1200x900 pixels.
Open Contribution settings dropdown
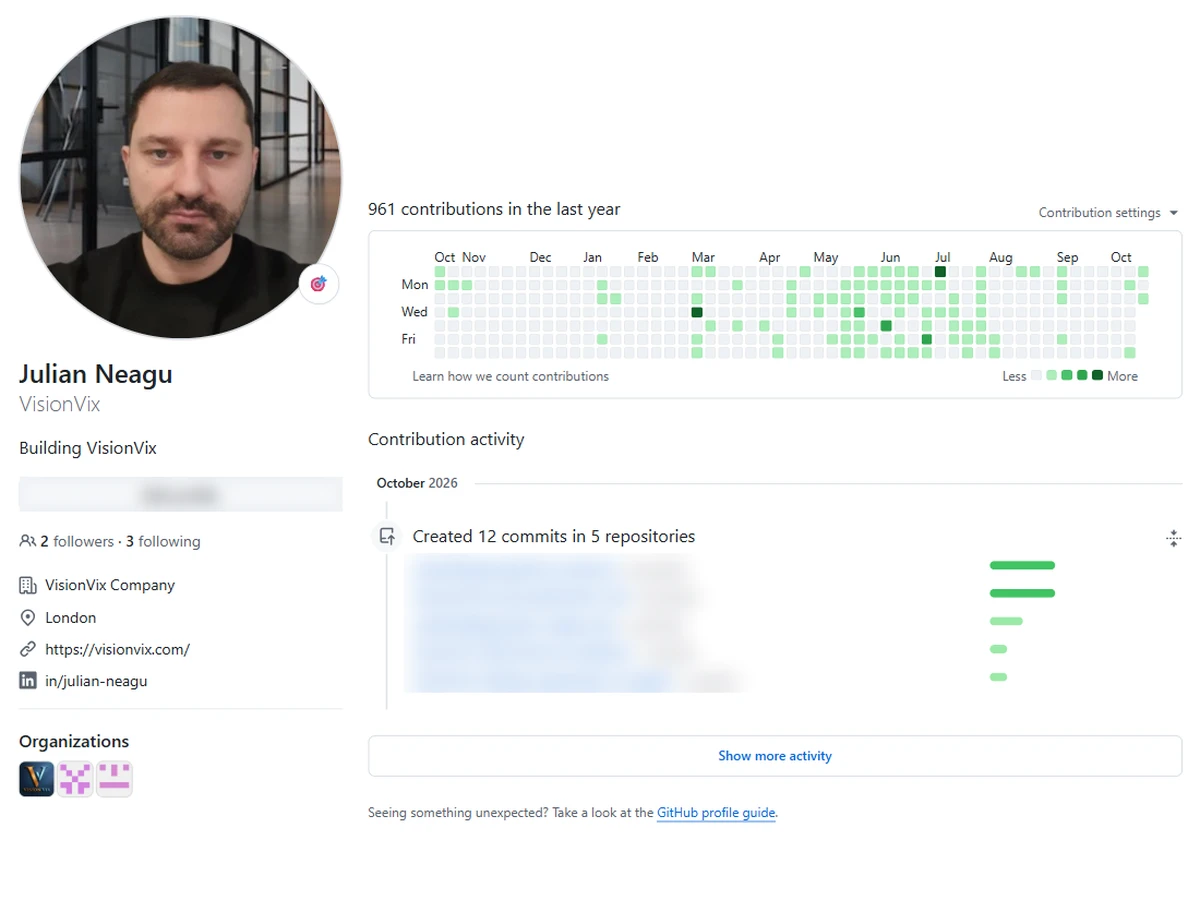point(1108,212)
